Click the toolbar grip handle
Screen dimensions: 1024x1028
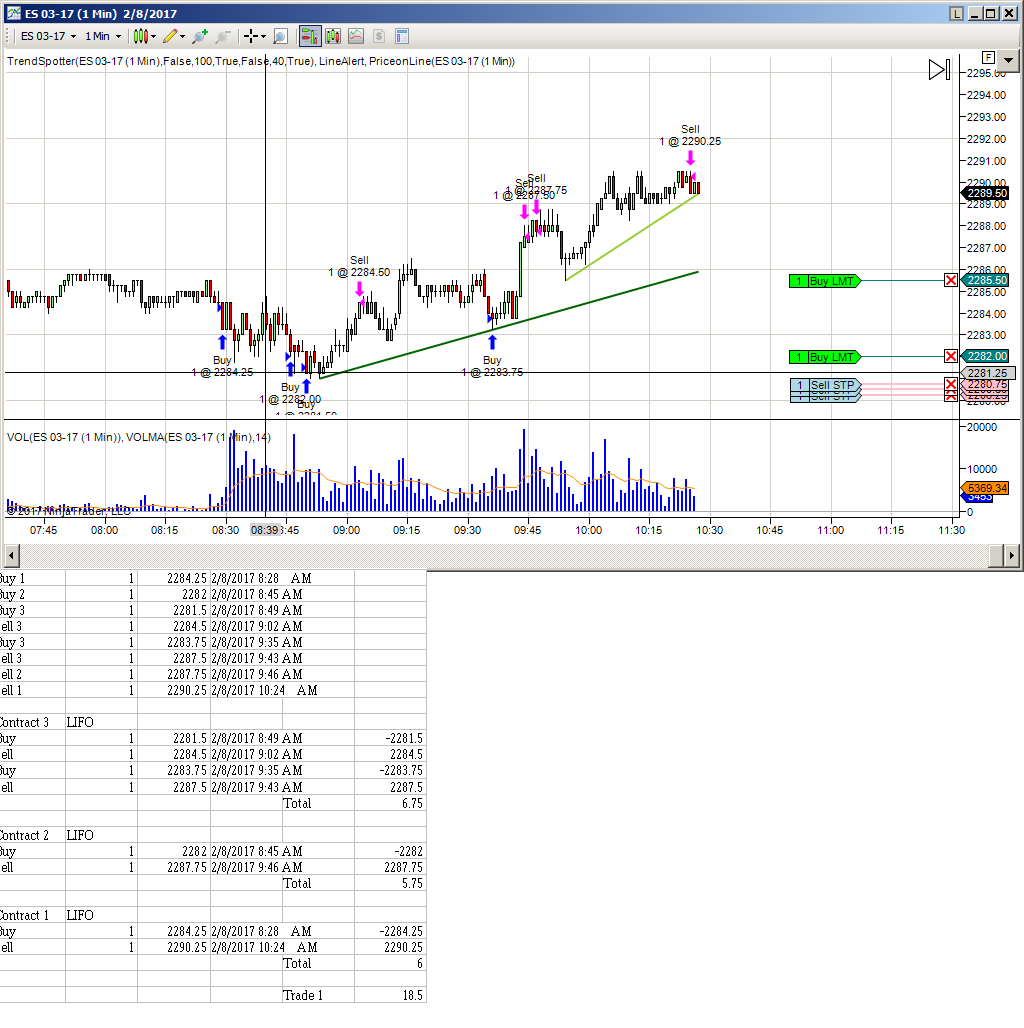pos(9,36)
